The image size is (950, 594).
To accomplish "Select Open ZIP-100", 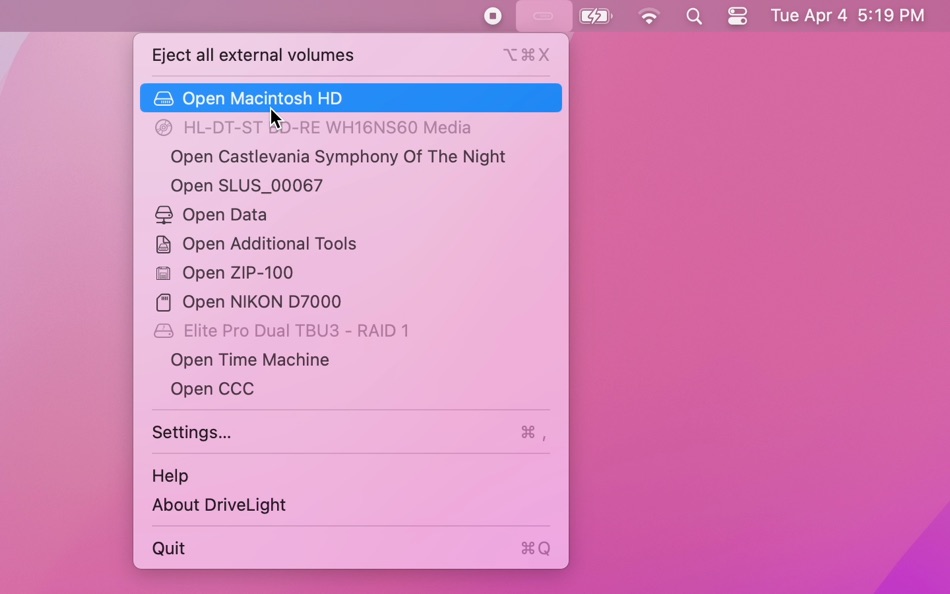I will pos(351,273).
